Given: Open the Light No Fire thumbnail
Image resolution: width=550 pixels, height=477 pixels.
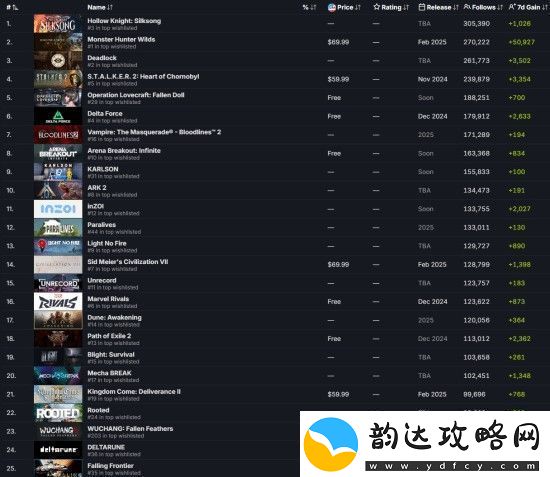Looking at the screenshot, I should tap(58, 246).
